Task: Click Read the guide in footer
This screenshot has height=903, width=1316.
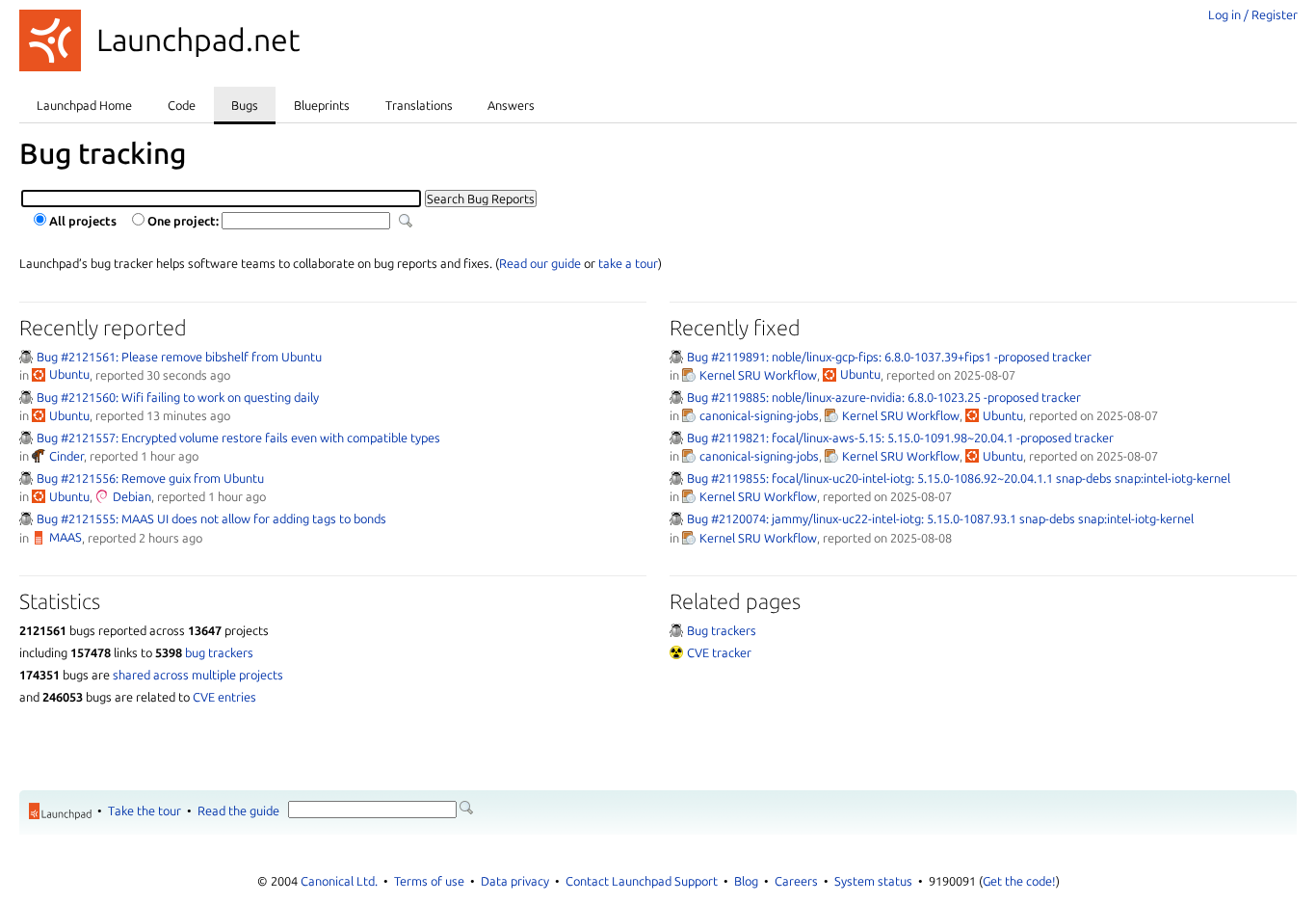Action: [238, 810]
